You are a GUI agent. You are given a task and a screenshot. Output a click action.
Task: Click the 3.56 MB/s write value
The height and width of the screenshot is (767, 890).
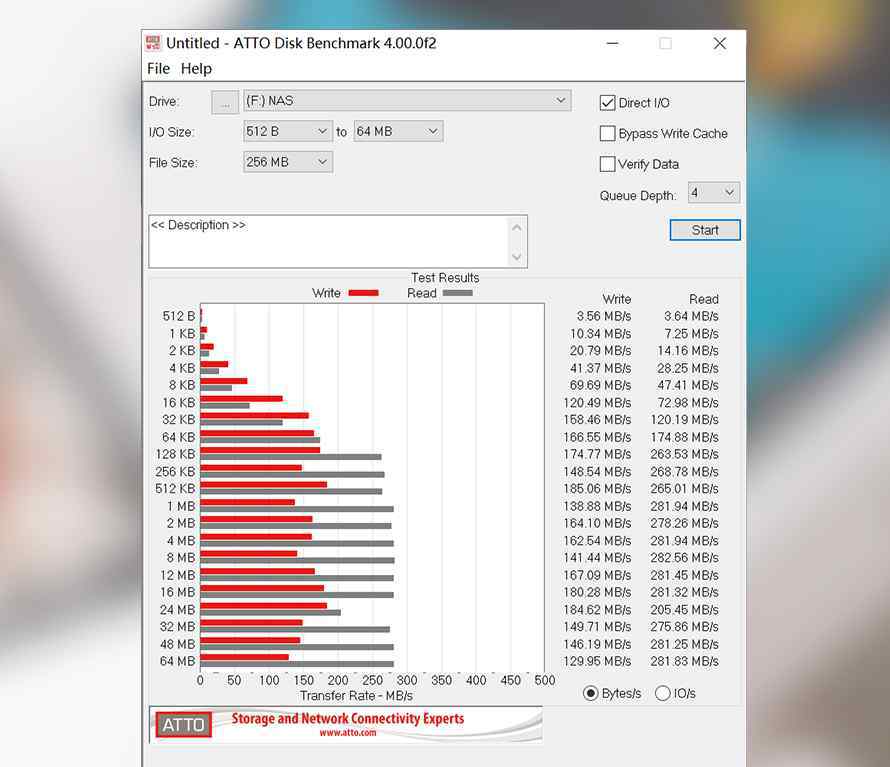click(x=604, y=316)
